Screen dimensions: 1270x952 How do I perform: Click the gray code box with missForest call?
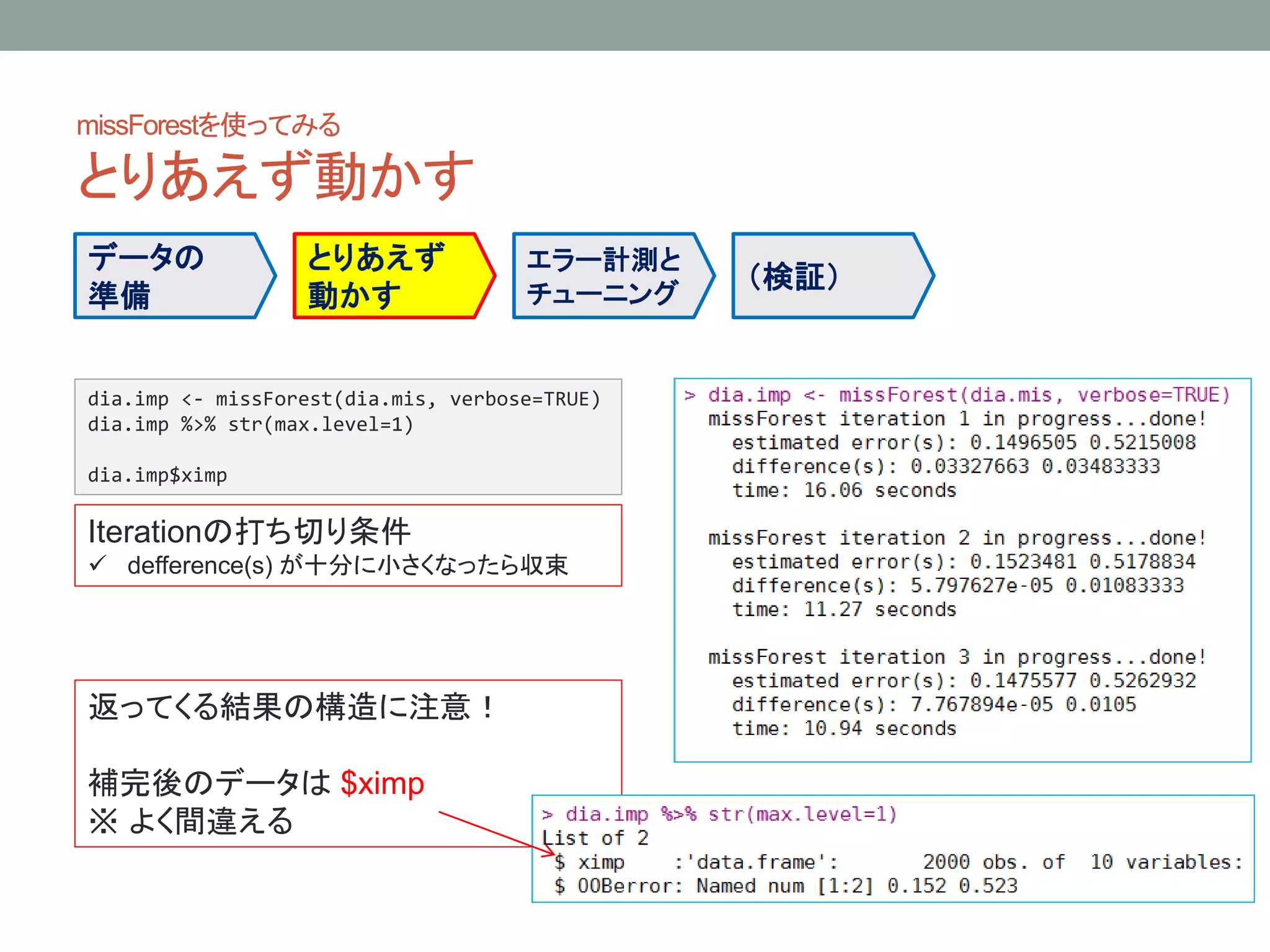click(x=347, y=436)
